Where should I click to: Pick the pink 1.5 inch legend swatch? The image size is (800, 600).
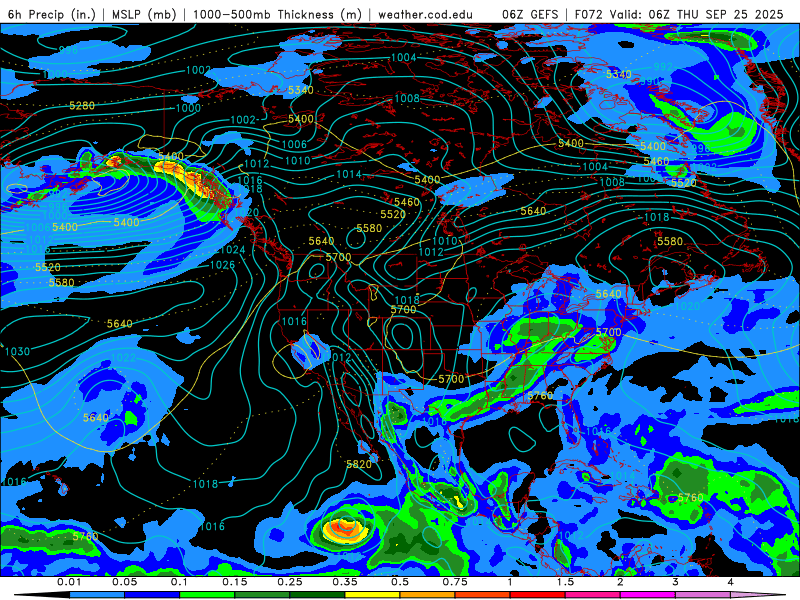click(x=593, y=595)
